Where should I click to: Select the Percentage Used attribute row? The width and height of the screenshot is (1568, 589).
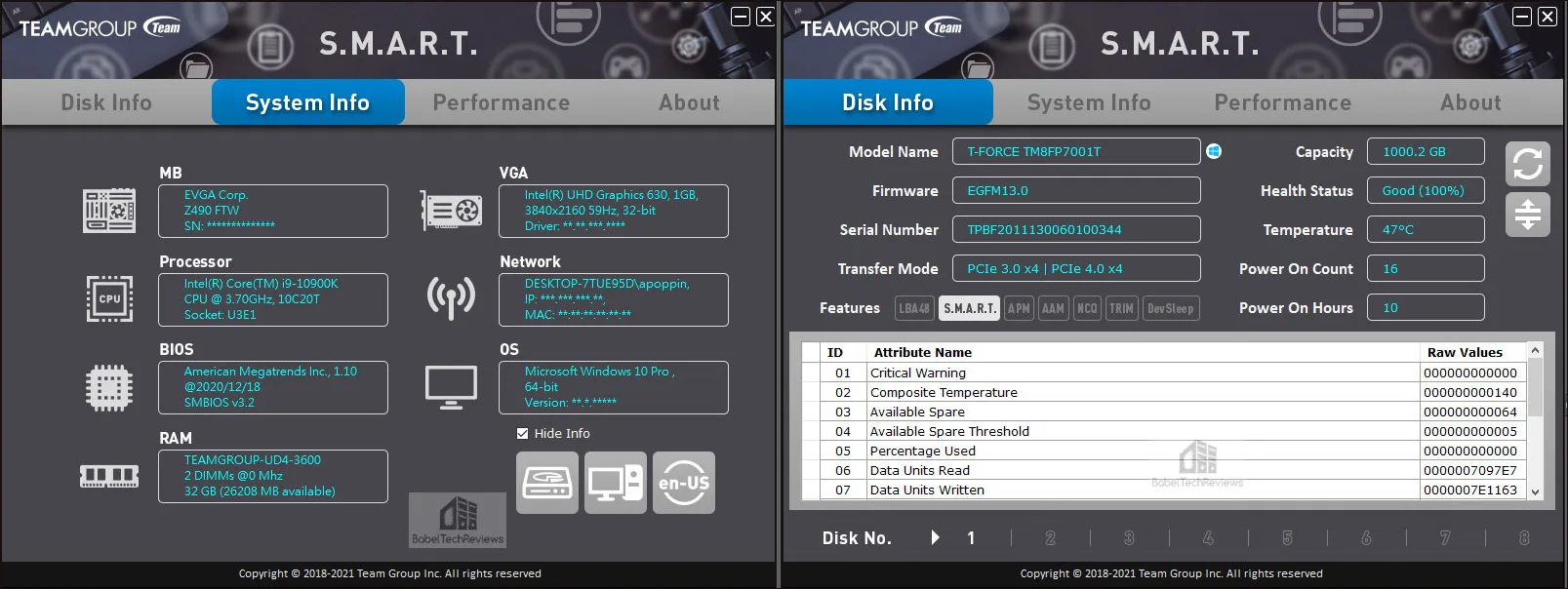[1164, 451]
